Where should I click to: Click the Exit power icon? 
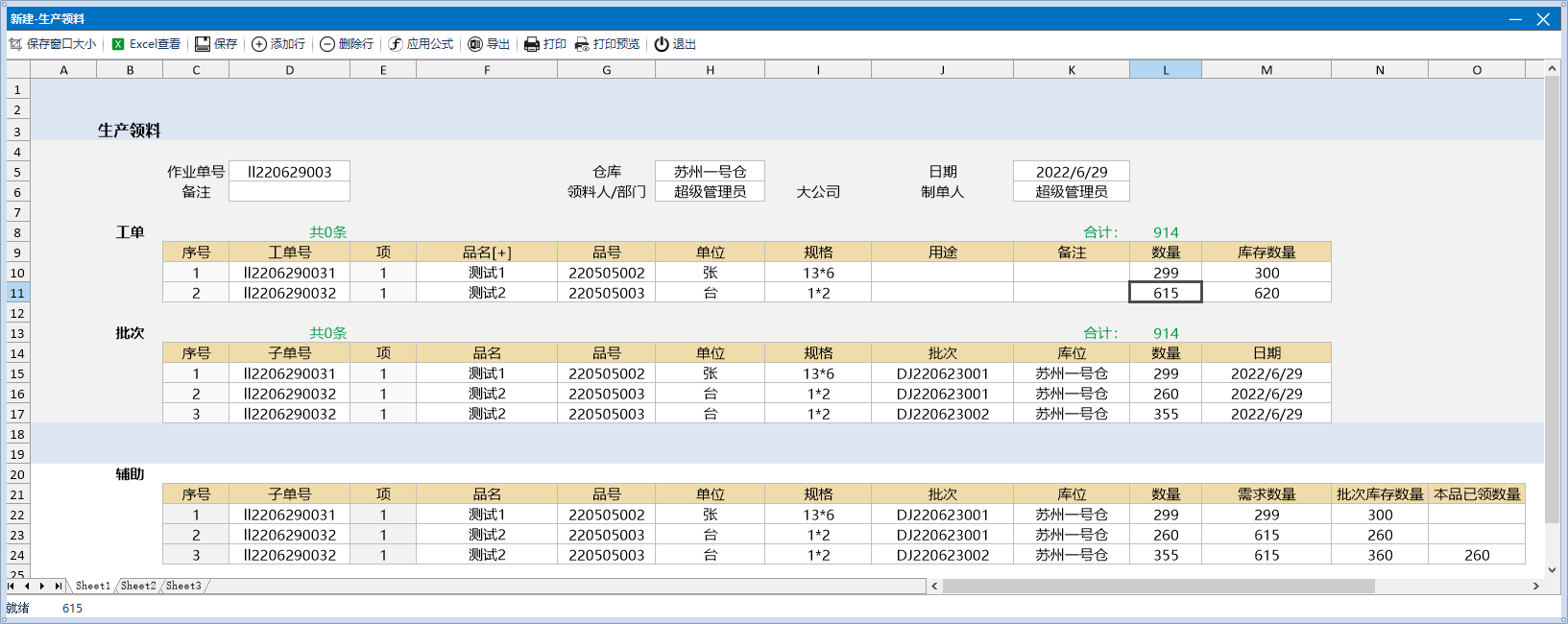pyautogui.click(x=662, y=44)
